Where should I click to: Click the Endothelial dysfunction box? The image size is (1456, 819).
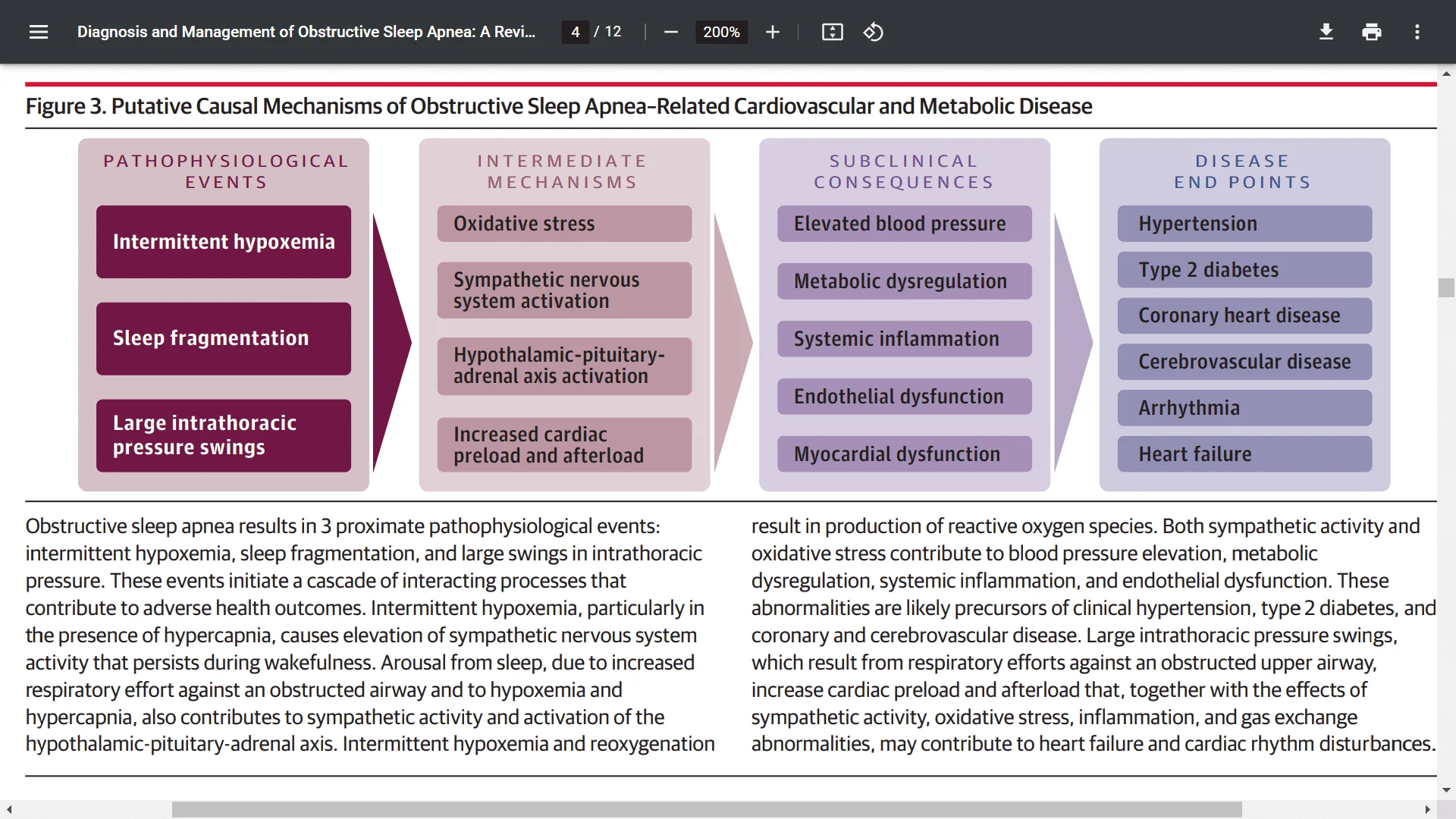point(905,397)
